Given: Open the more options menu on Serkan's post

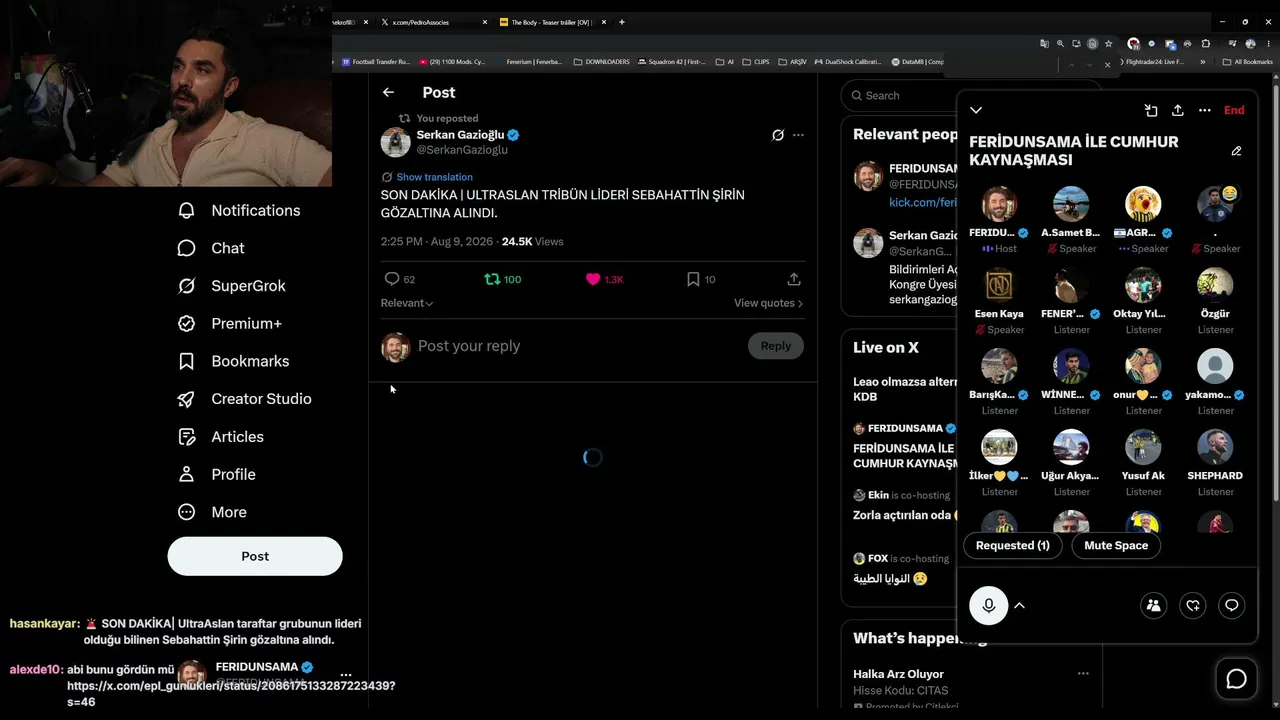Looking at the screenshot, I should (x=798, y=135).
